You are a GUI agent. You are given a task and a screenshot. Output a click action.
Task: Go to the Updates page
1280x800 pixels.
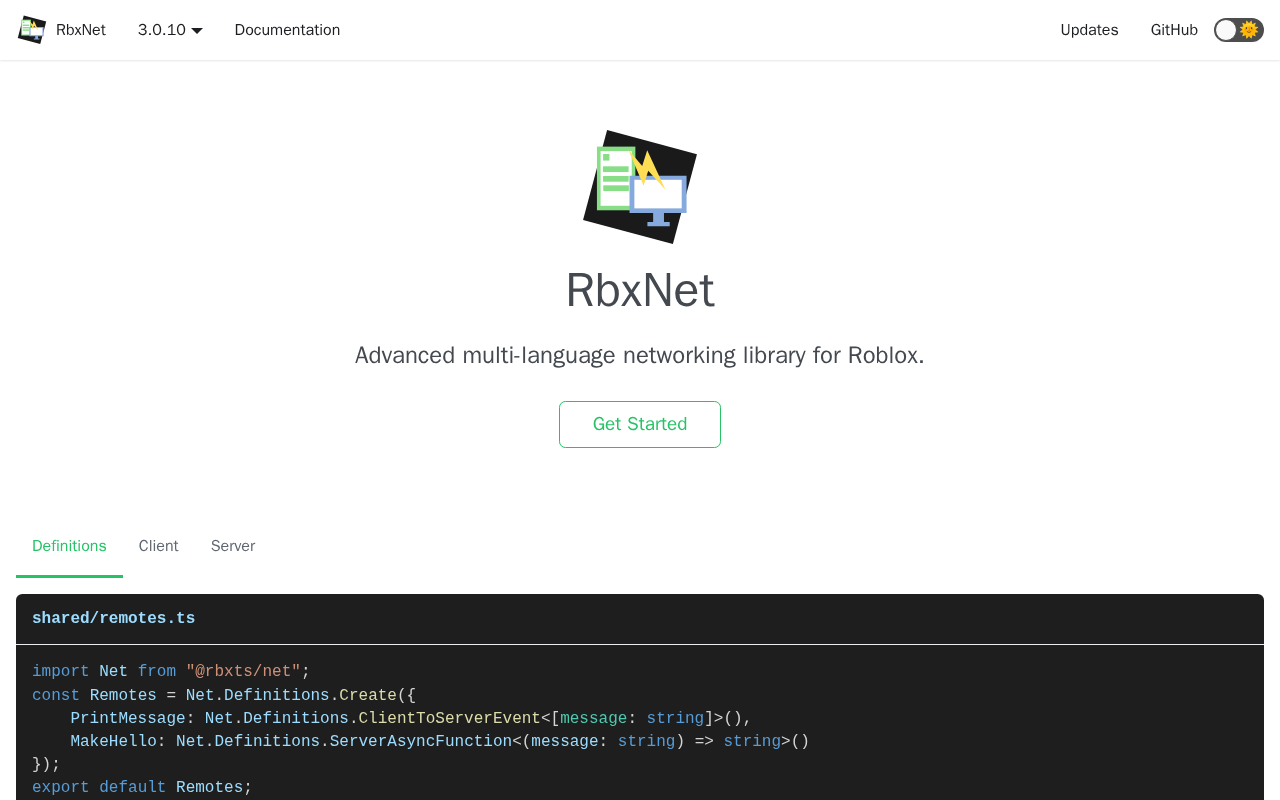coord(1089,30)
